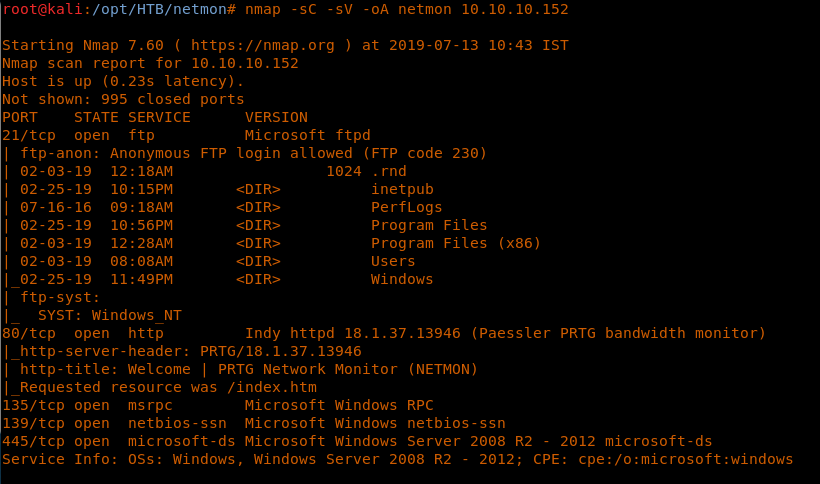The width and height of the screenshot is (820, 484).
Task: Click the PerfLogs directory entry
Action: click(406, 207)
